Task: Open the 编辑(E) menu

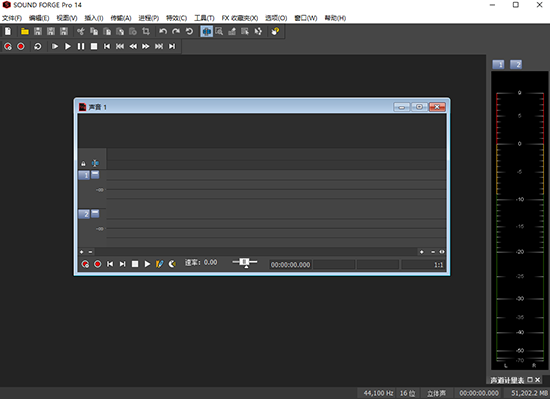Action: pos(39,18)
